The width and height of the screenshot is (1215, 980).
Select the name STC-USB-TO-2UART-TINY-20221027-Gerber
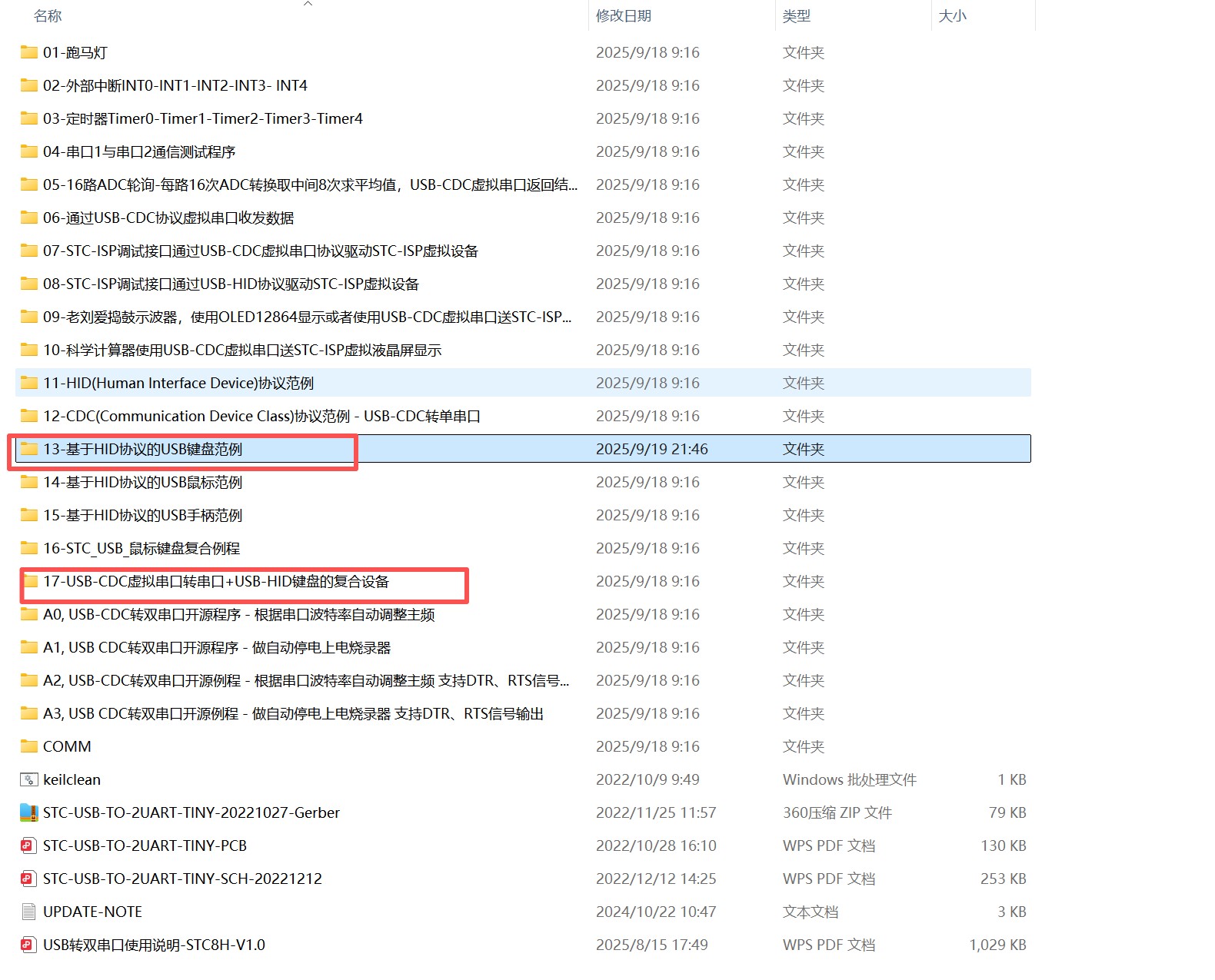[191, 812]
